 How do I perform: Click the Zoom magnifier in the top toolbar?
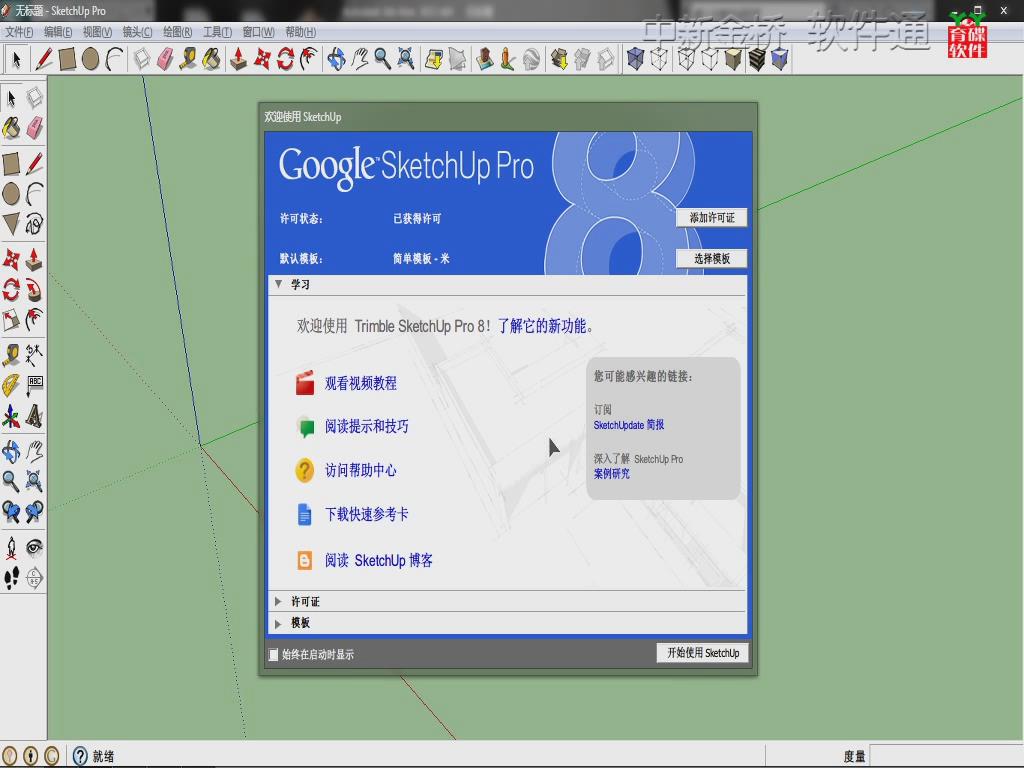[382, 59]
